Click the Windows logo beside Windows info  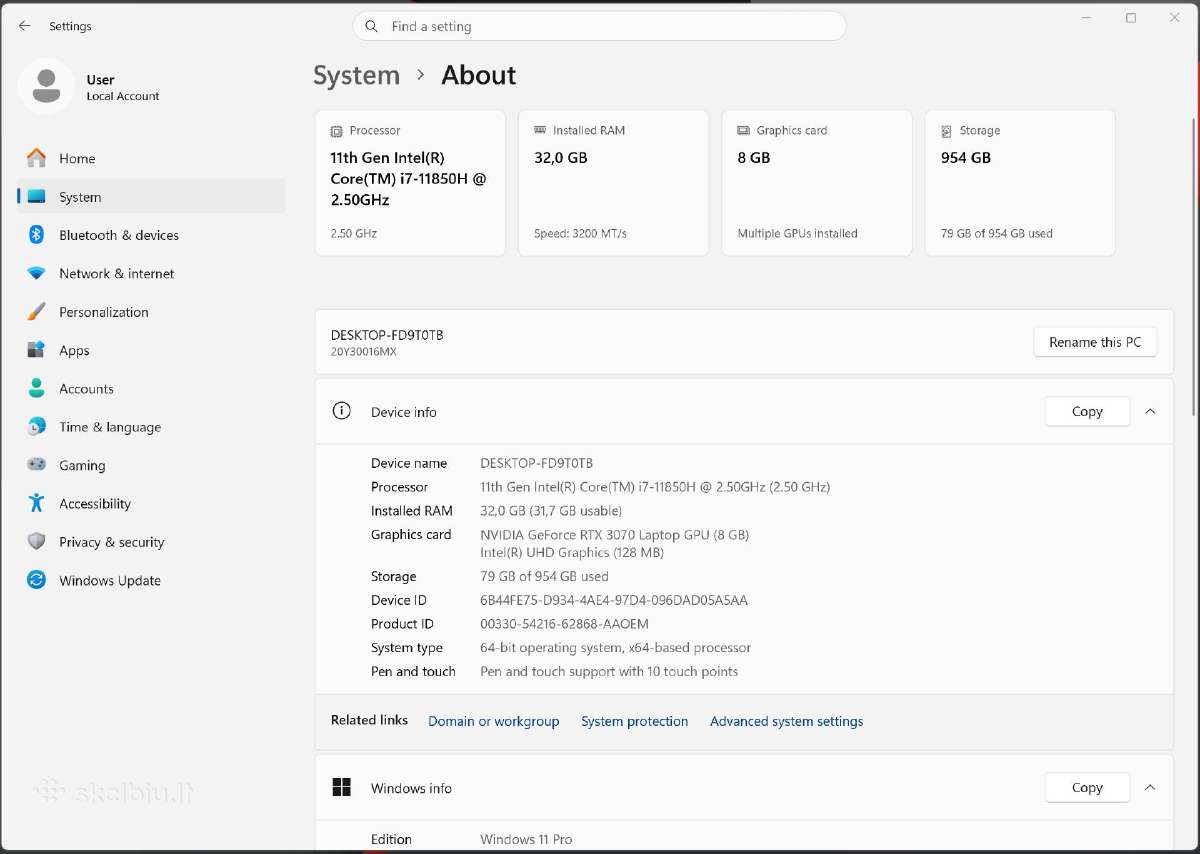click(342, 788)
